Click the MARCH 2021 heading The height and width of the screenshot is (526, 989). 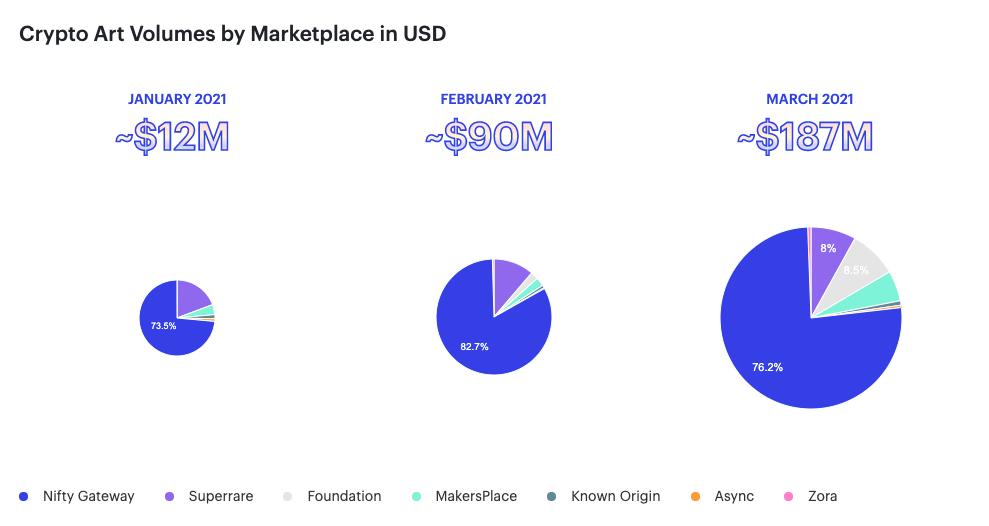pyautogui.click(x=809, y=99)
